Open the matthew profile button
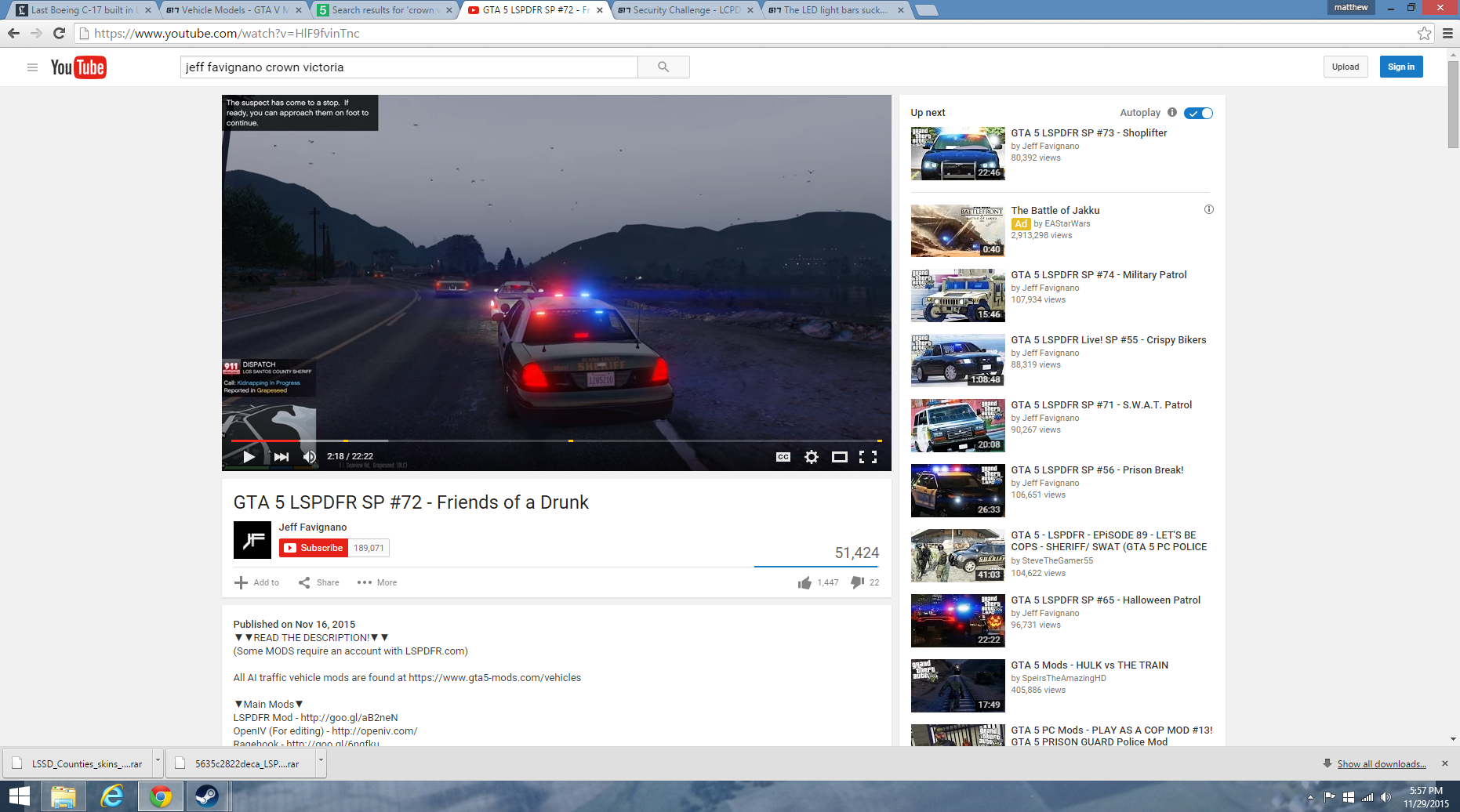Screen dimensions: 1460x812 click(x=1350, y=7)
